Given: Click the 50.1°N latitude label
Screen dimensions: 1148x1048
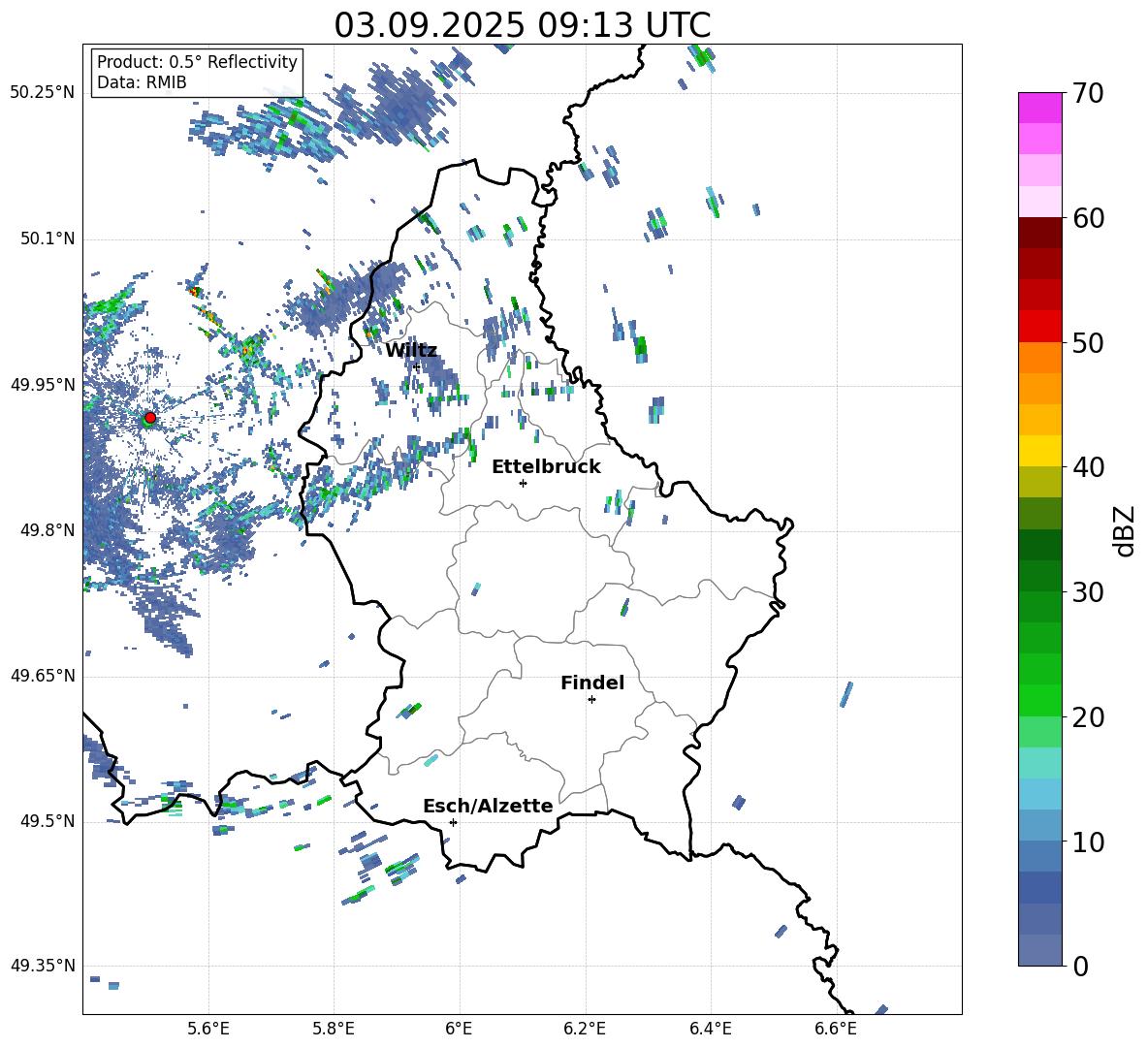Looking at the screenshot, I should 48,238.
